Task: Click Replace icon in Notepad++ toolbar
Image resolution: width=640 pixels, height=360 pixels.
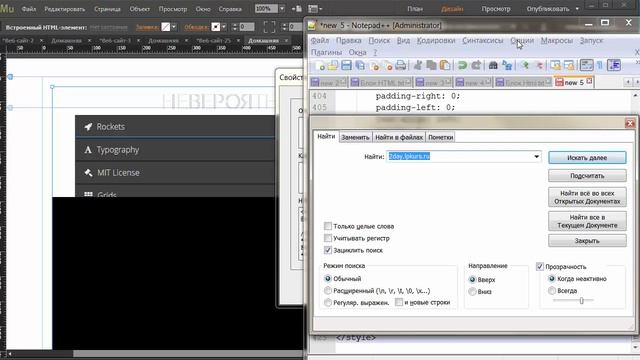Action: pos(507,65)
